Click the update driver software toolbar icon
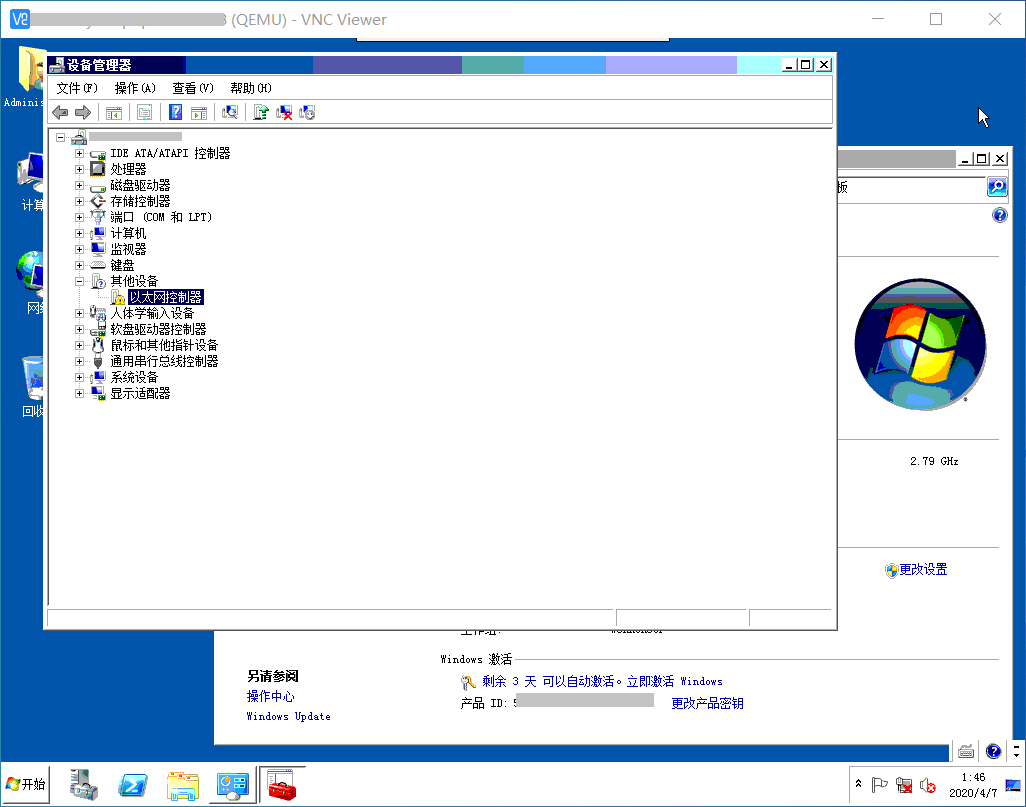Screen dimensions: 1026x807 (x=261, y=113)
